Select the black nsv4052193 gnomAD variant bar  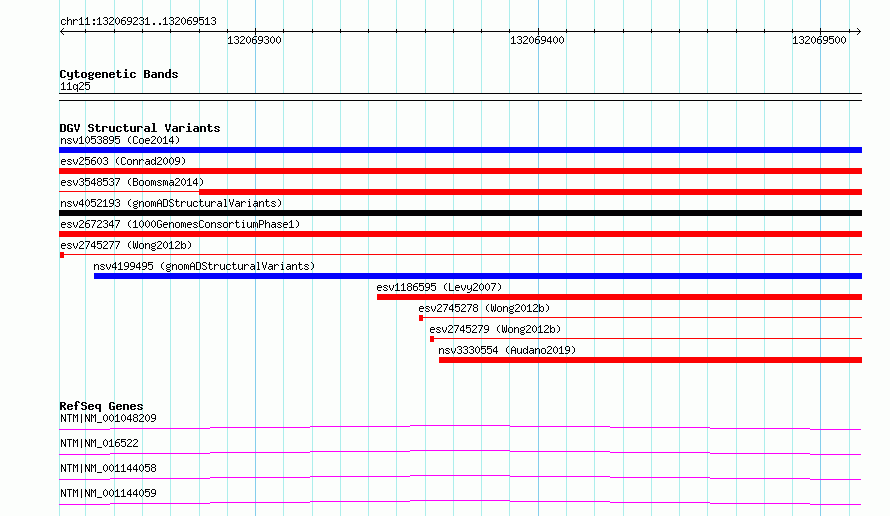[460, 213]
